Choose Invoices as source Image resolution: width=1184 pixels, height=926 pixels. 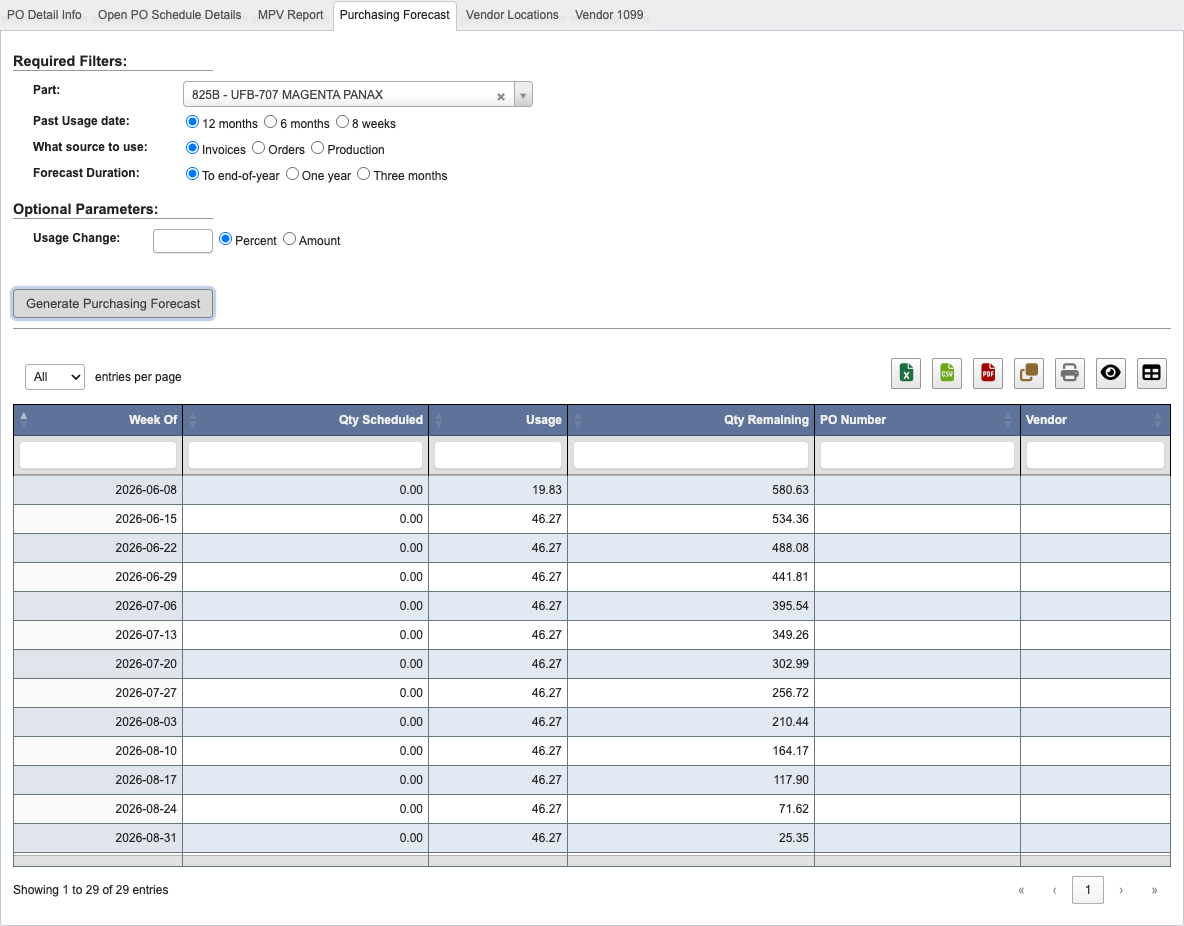coord(193,148)
